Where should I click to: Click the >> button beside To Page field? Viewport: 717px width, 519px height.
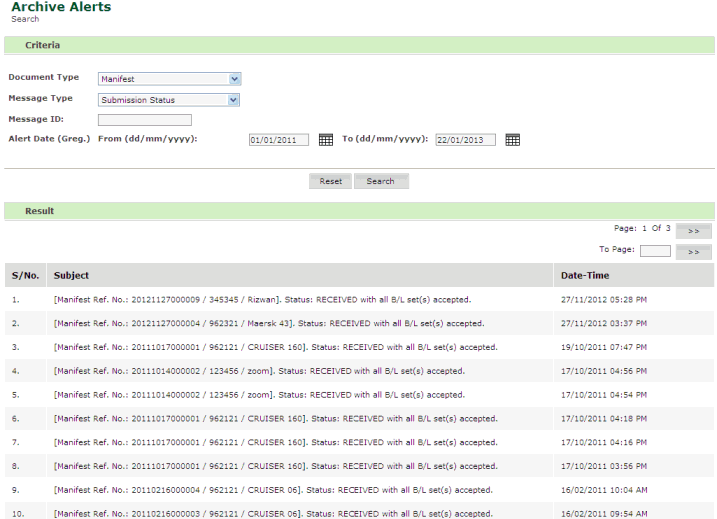(692, 252)
